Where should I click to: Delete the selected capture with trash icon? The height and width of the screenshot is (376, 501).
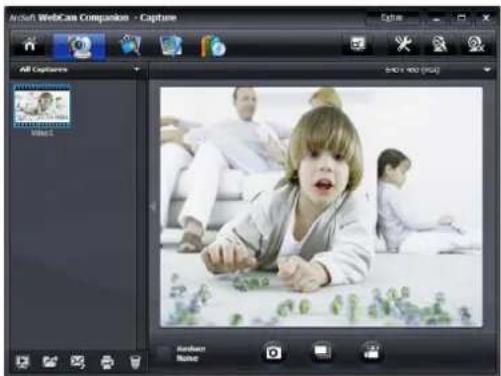click(x=135, y=362)
